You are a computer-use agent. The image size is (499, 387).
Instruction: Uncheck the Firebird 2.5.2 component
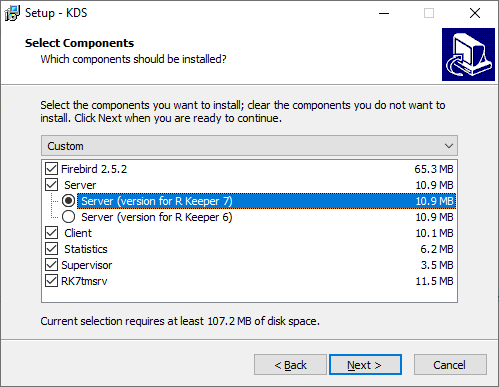[51, 169]
